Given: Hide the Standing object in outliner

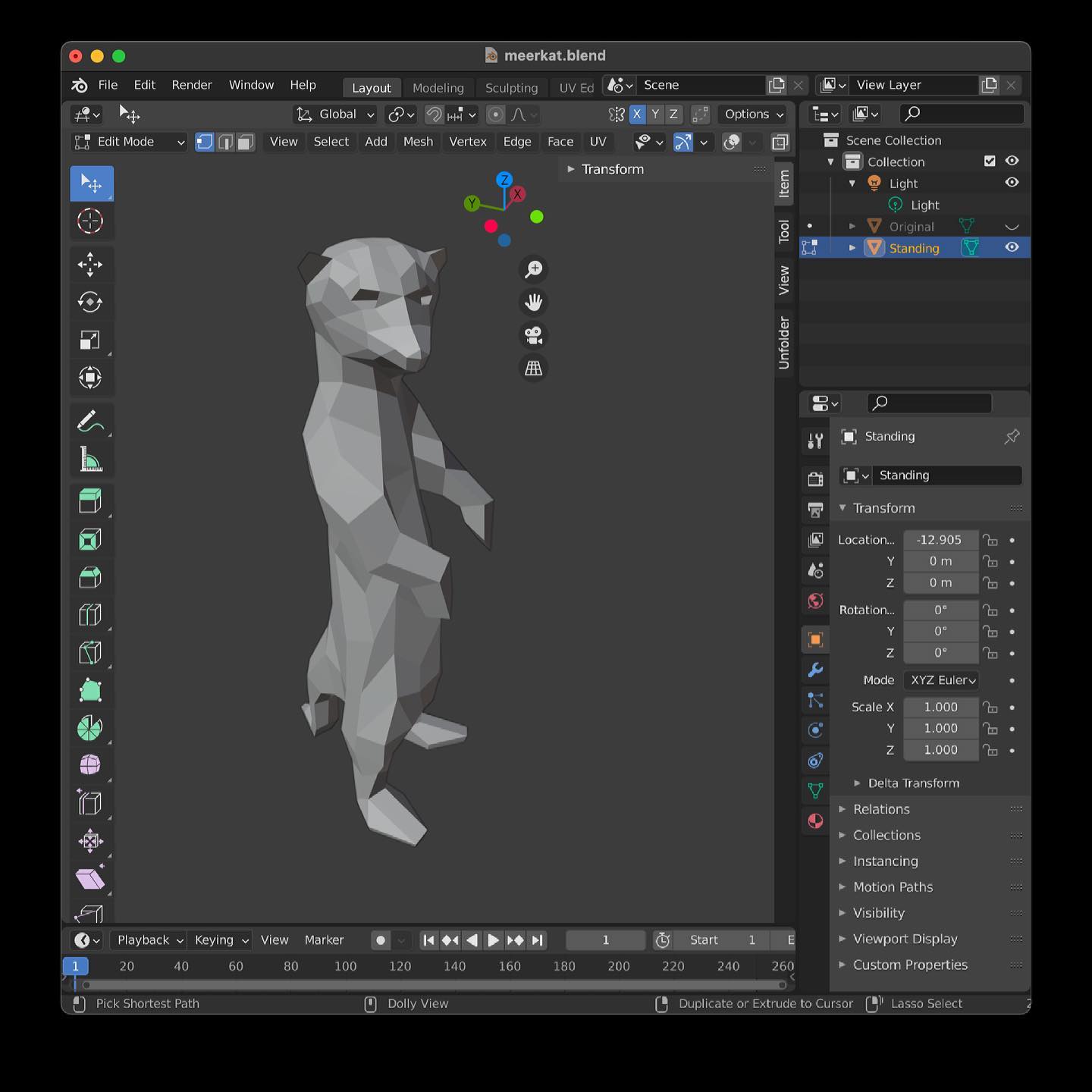Looking at the screenshot, I should (1012, 247).
